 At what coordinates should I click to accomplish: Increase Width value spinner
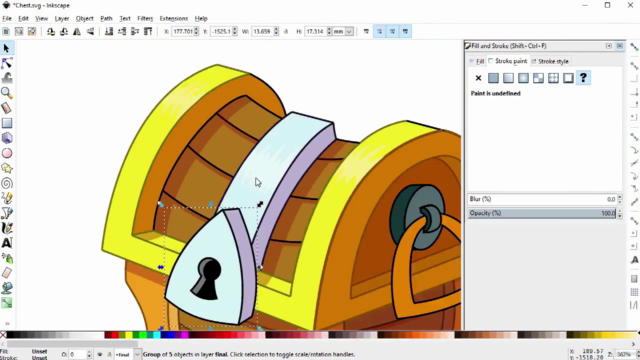[x=276, y=29]
